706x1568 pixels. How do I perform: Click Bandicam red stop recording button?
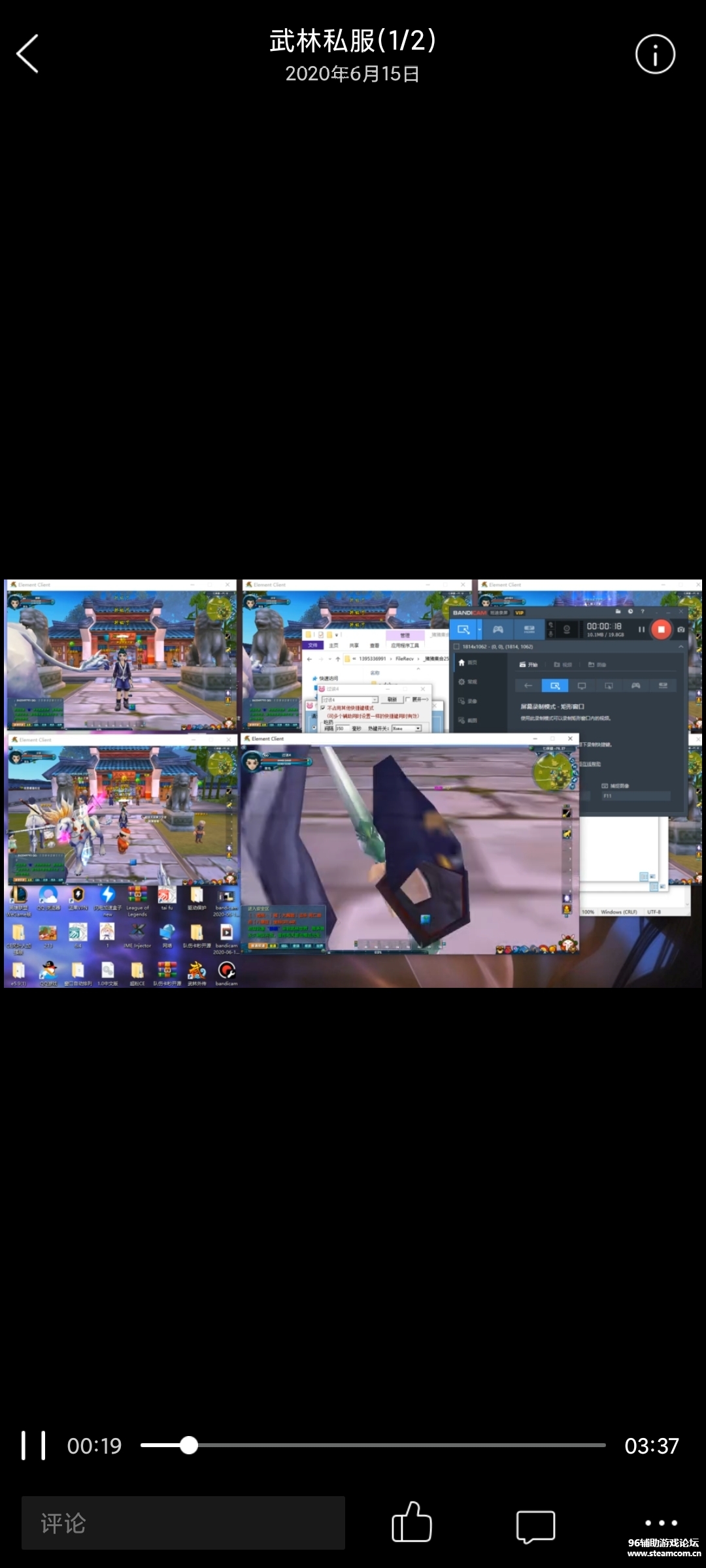tap(661, 629)
